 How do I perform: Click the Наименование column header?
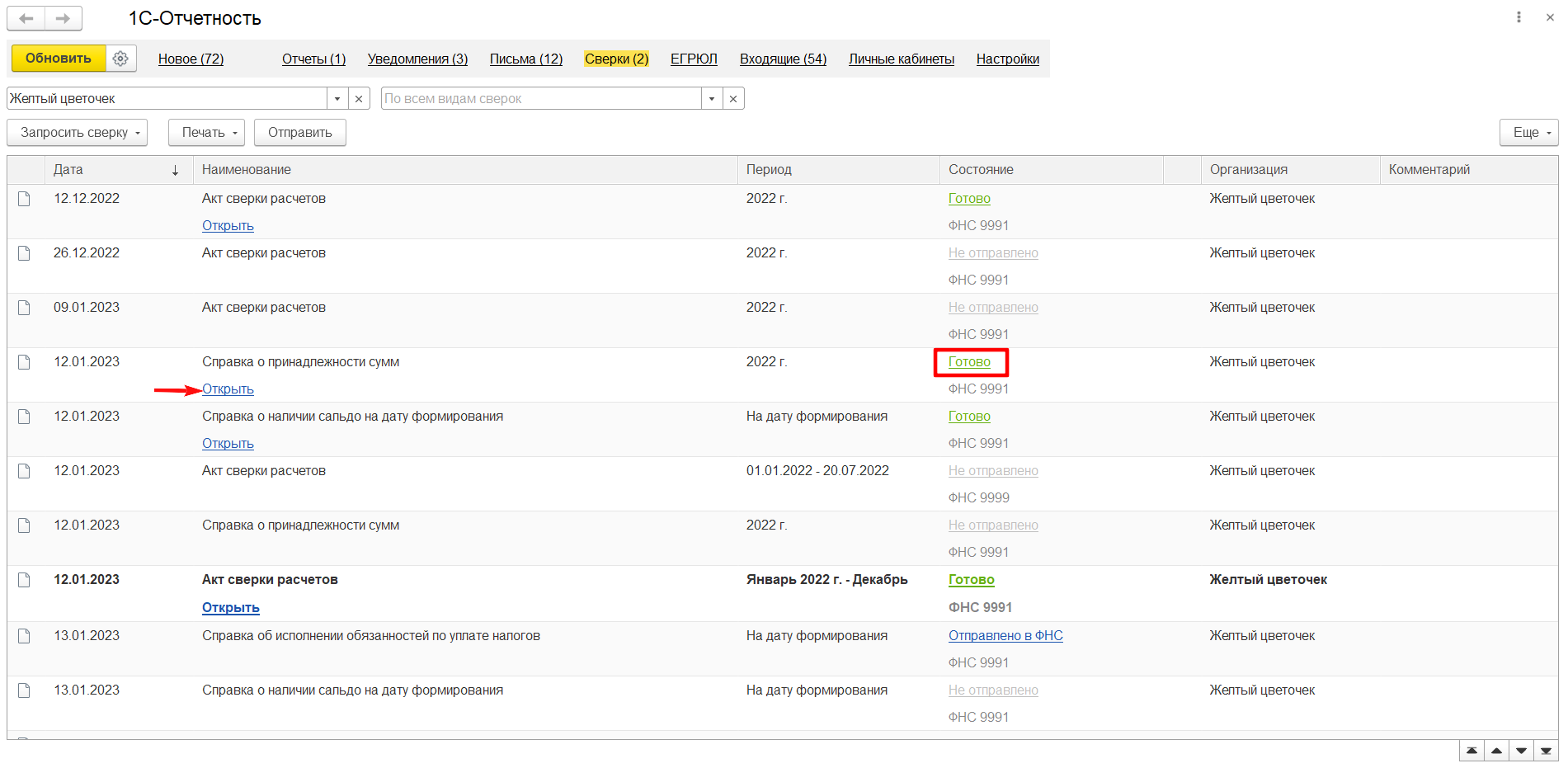pyautogui.click(x=465, y=170)
